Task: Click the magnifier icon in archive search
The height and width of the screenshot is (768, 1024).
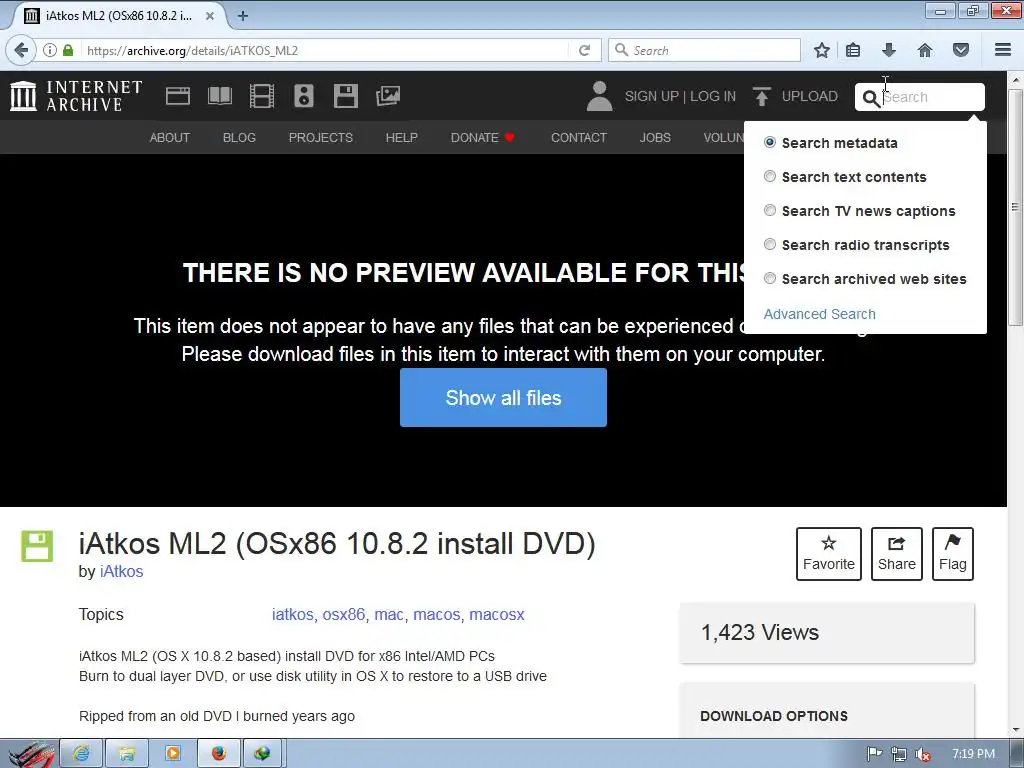Action: (x=871, y=98)
